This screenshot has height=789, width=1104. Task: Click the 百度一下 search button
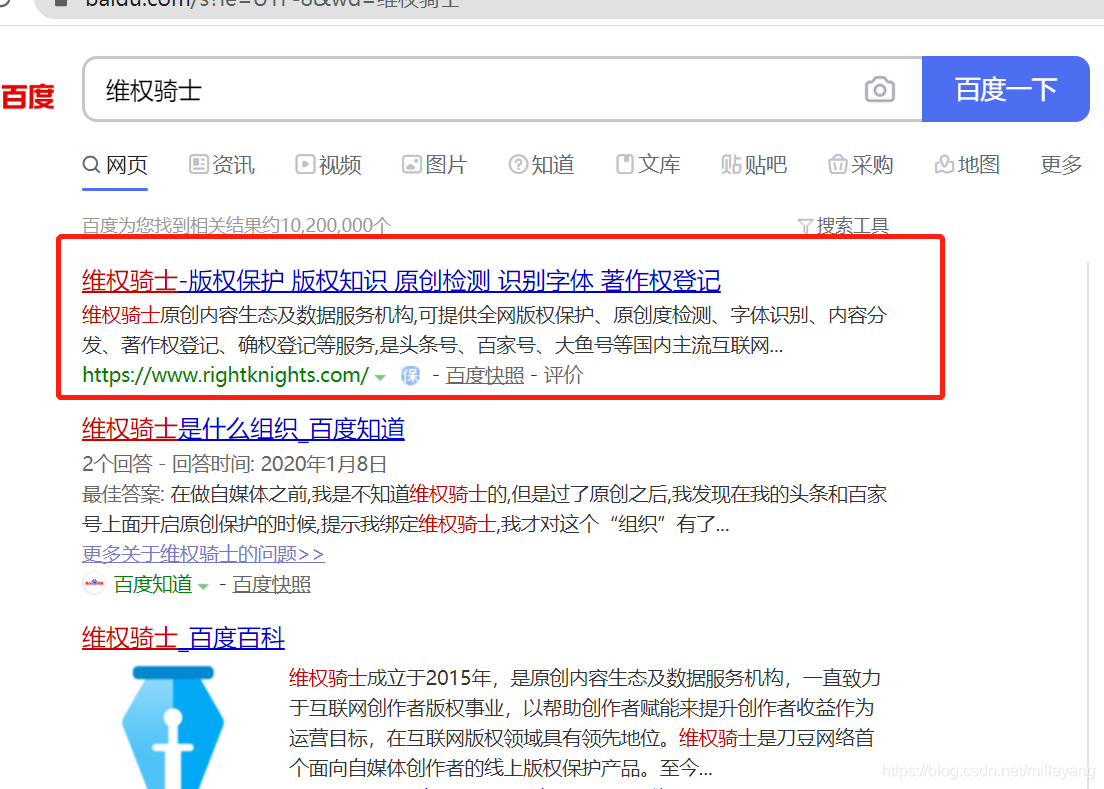pyautogui.click(x=1005, y=89)
